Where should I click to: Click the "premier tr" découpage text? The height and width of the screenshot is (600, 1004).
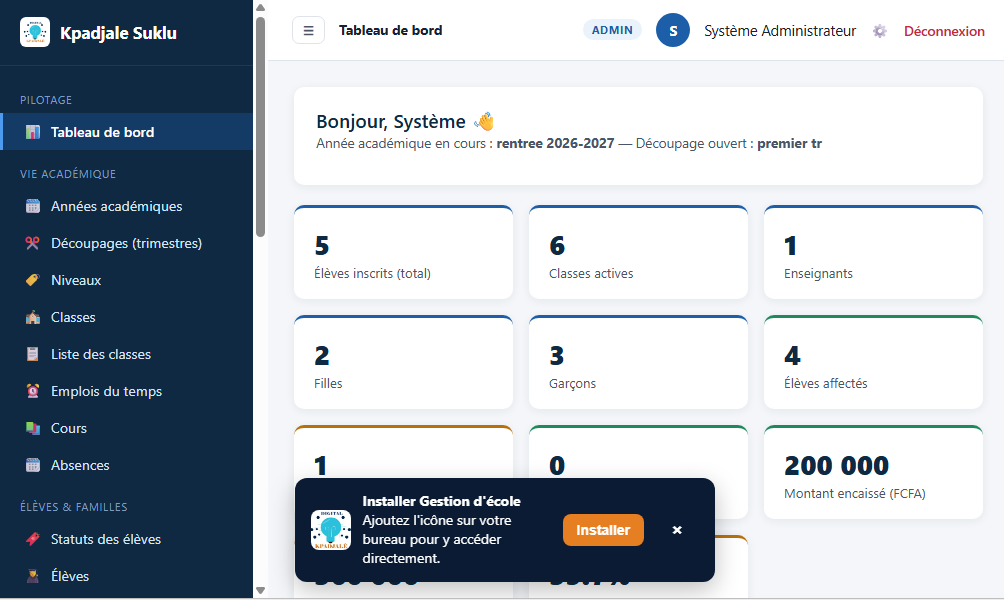coord(789,143)
